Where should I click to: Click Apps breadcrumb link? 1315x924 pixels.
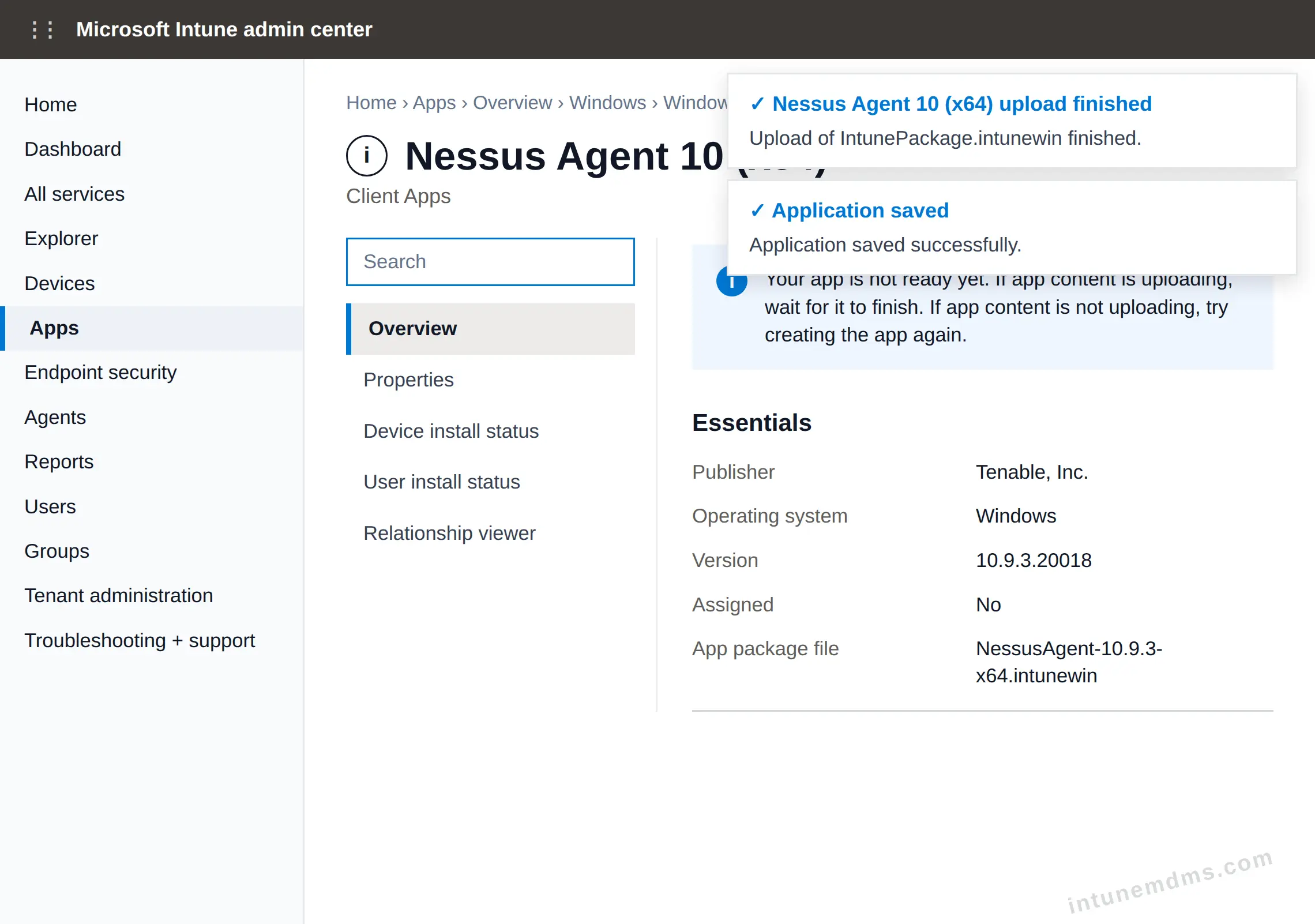pyautogui.click(x=434, y=102)
